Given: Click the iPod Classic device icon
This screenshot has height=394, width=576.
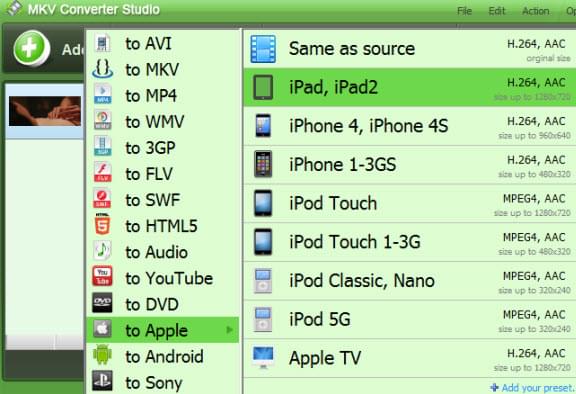Looking at the screenshot, I should pyautogui.click(x=263, y=281).
